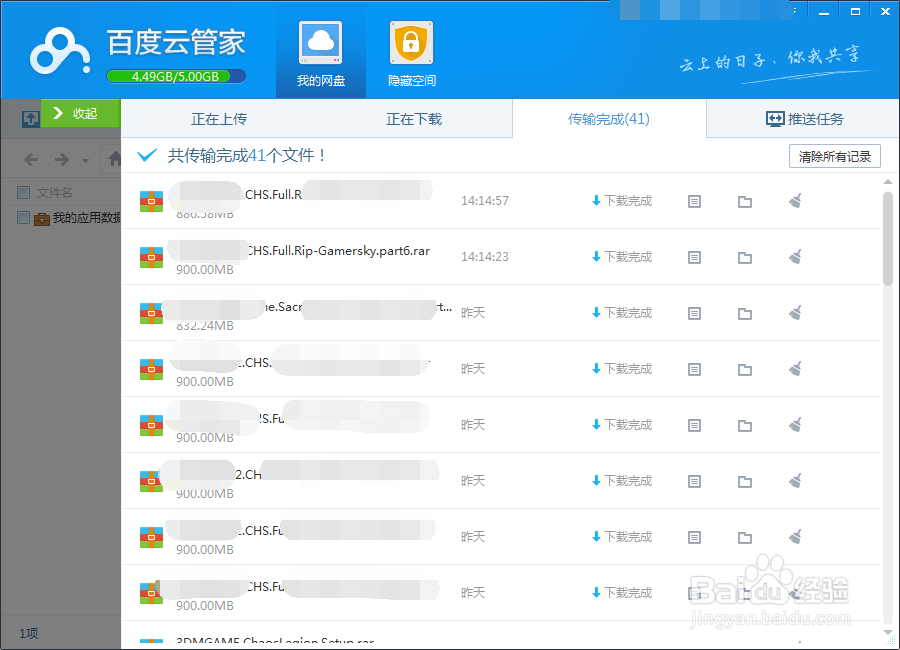Open containing folder for 14:14:57 row
The image size is (900, 650).
pos(745,201)
